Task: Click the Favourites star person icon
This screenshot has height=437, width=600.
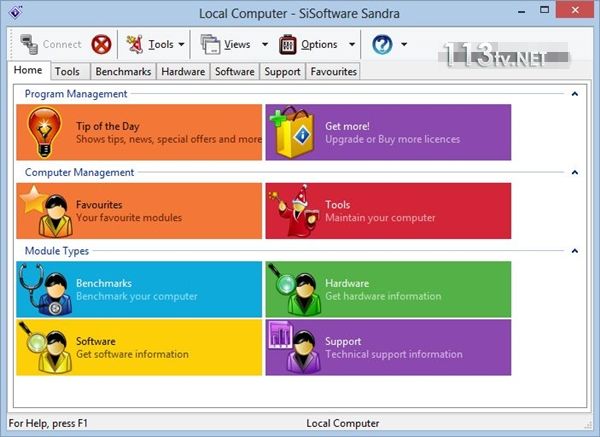Action: pyautogui.click(x=46, y=211)
